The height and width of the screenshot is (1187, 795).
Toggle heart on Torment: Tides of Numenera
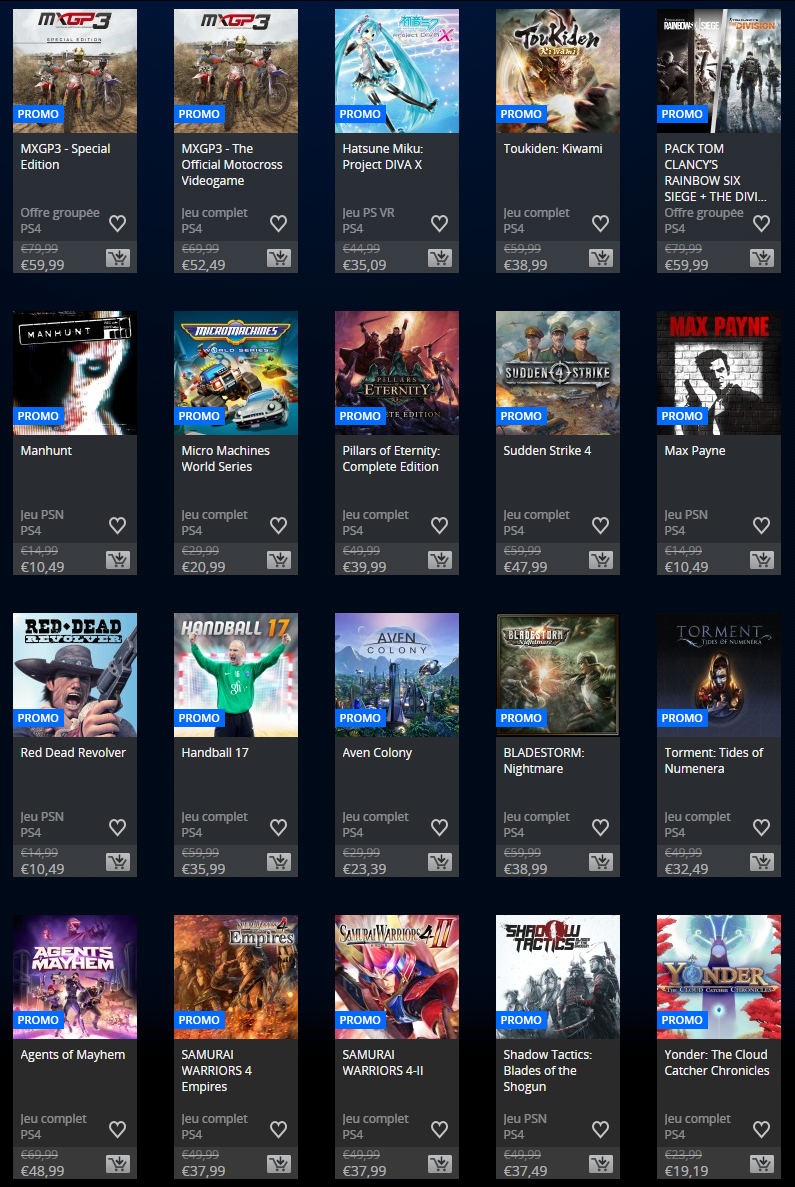(x=761, y=827)
